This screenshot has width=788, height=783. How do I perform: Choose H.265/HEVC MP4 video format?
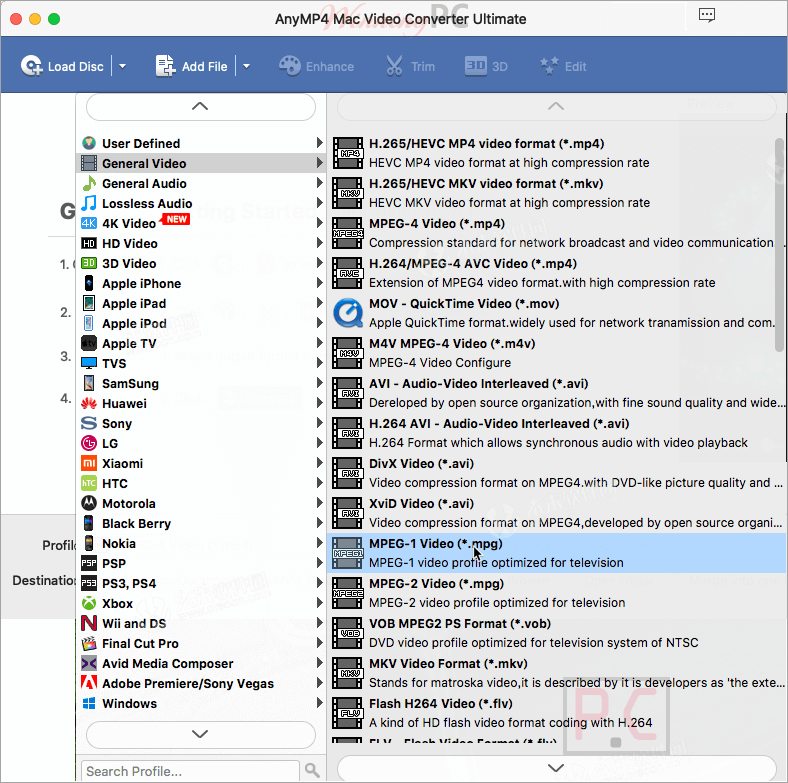(x=555, y=153)
